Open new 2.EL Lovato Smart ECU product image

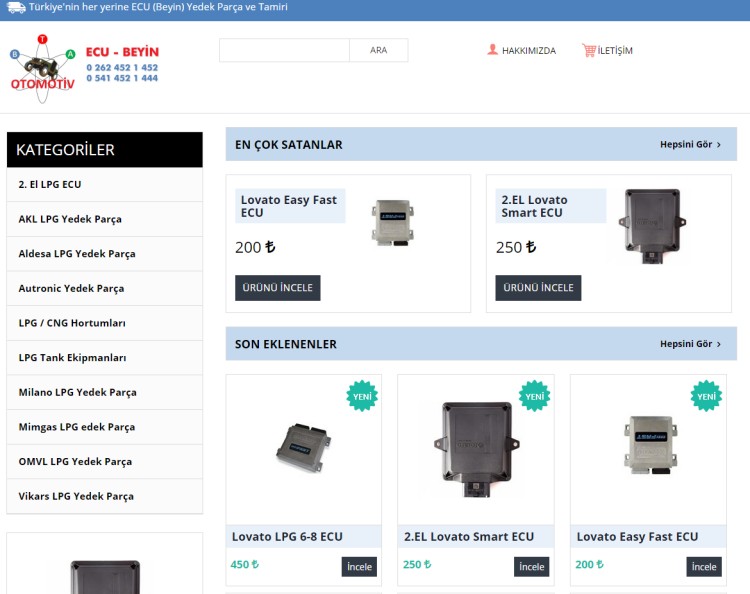pyautogui.click(x=476, y=450)
